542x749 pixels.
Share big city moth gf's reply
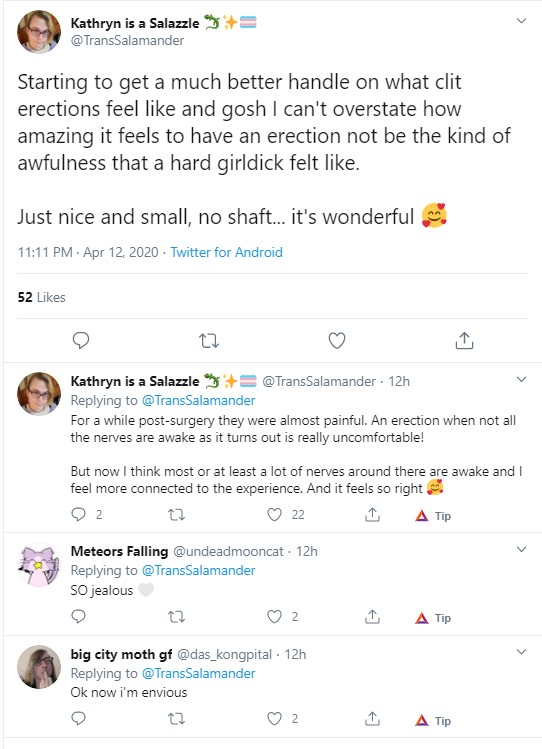(372, 718)
